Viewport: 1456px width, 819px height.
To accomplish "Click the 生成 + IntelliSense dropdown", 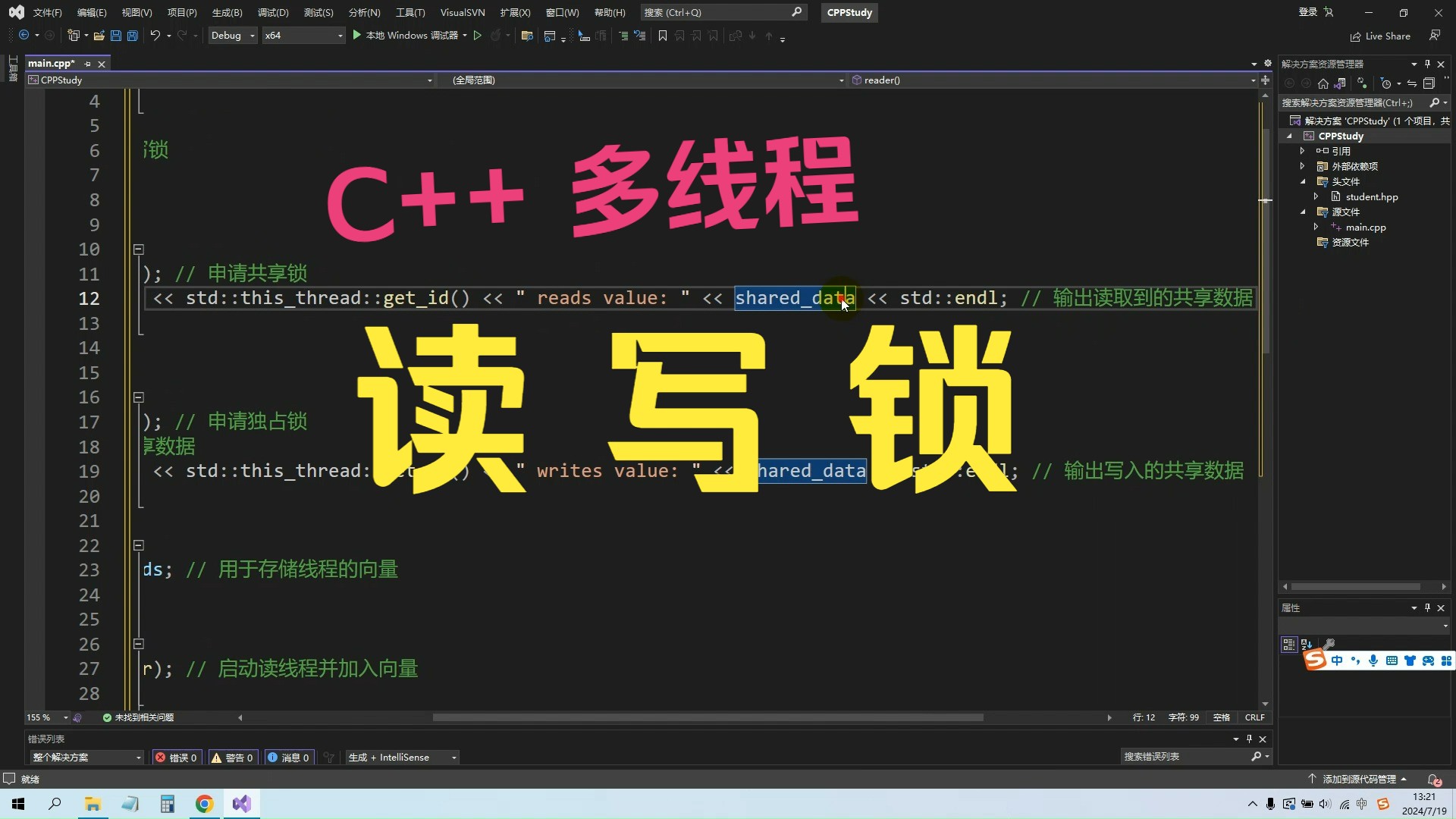I will coord(401,756).
